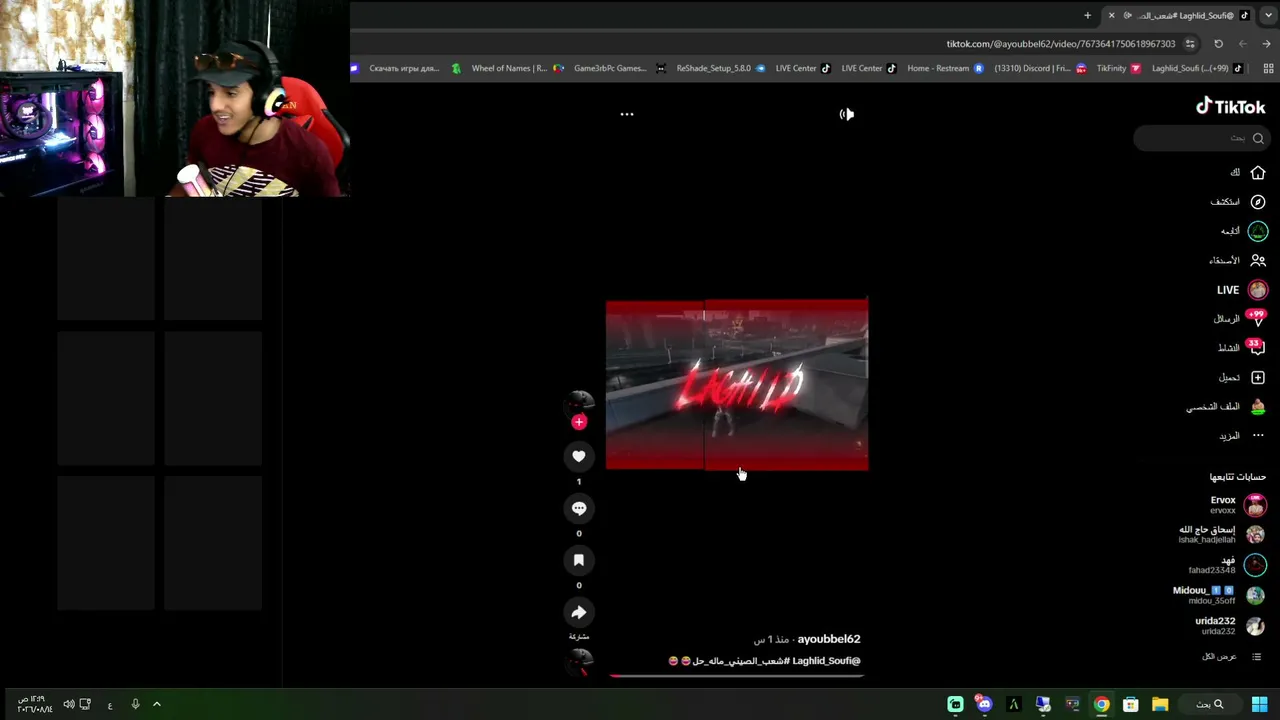Click the Laghlid video player
The height and width of the screenshot is (720, 1280).
point(737,384)
